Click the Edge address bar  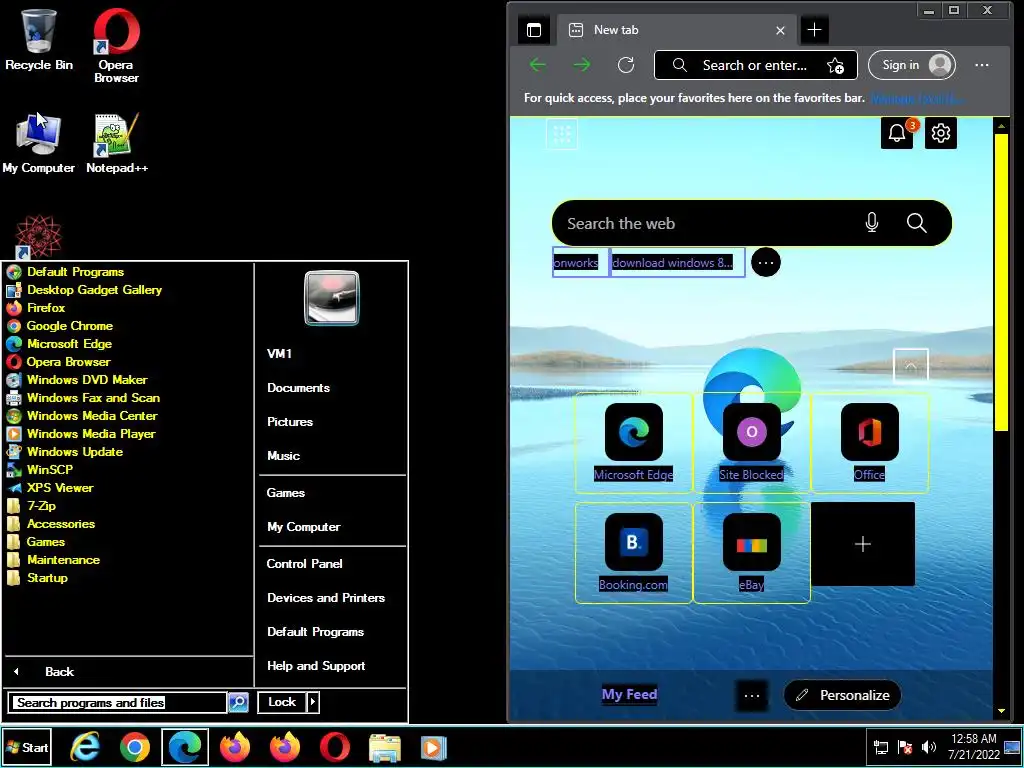(x=756, y=65)
